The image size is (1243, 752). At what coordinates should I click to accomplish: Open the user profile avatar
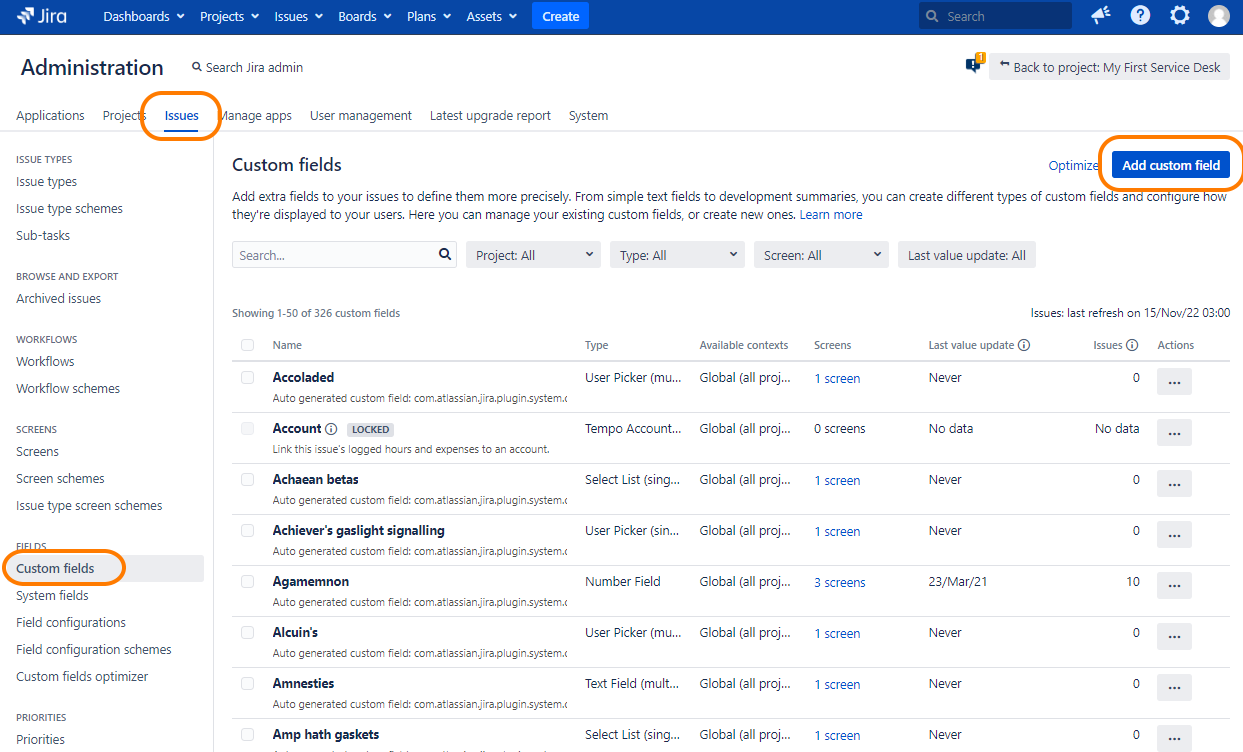click(1218, 16)
